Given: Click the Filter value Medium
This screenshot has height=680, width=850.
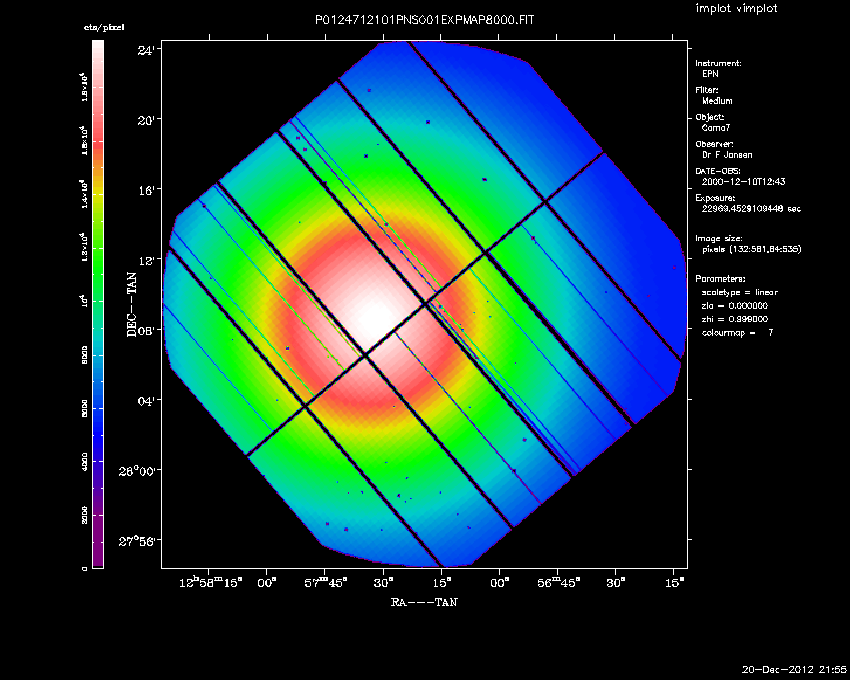Looking at the screenshot, I should point(717,101).
